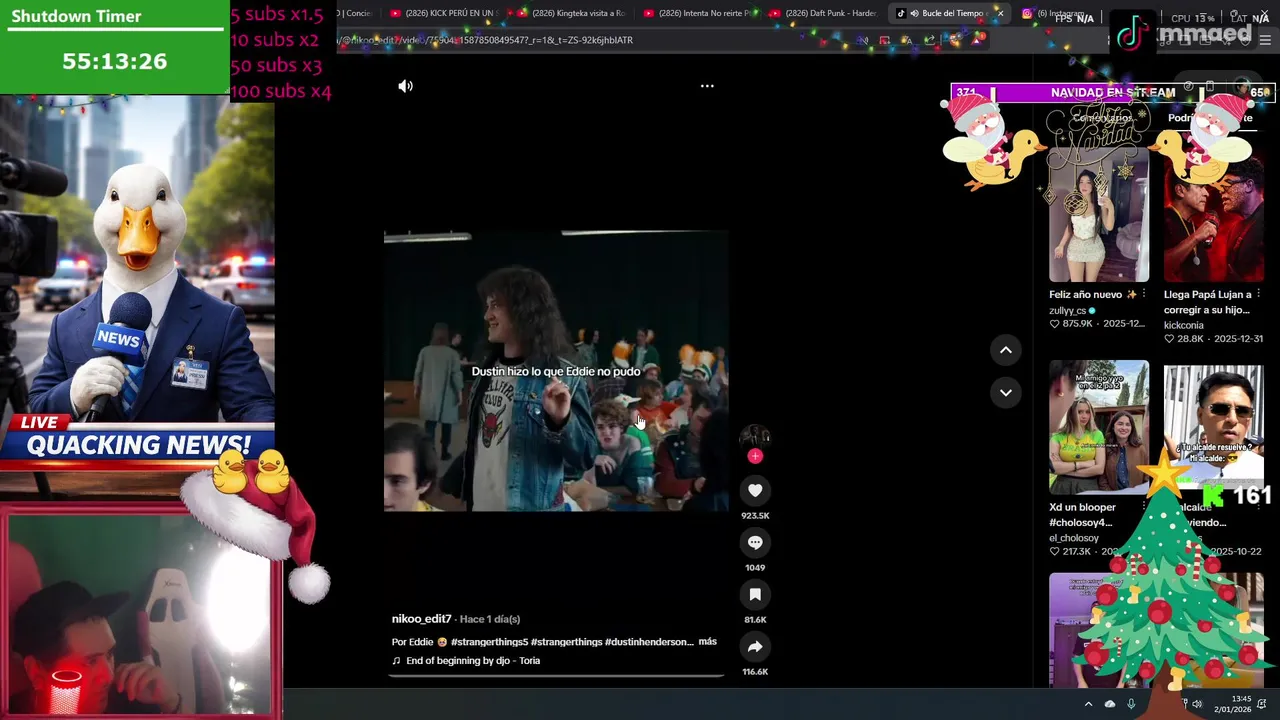Image resolution: width=1280 pixels, height=720 pixels.
Task: Pause the Stranger Things video player
Action: (x=556, y=371)
